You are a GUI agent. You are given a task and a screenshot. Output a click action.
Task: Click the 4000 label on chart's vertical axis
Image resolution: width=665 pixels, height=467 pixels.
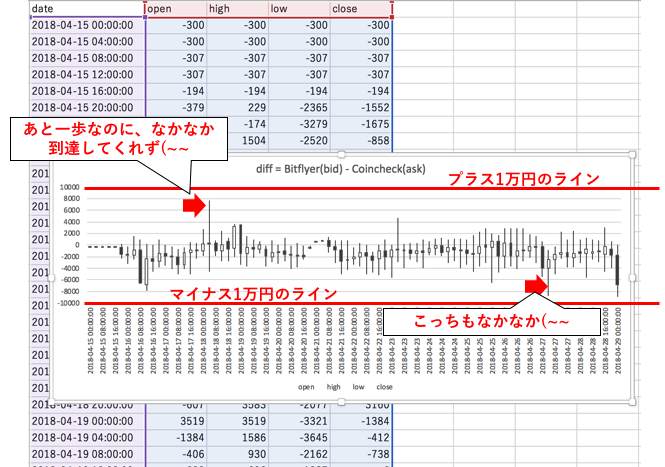(72, 222)
